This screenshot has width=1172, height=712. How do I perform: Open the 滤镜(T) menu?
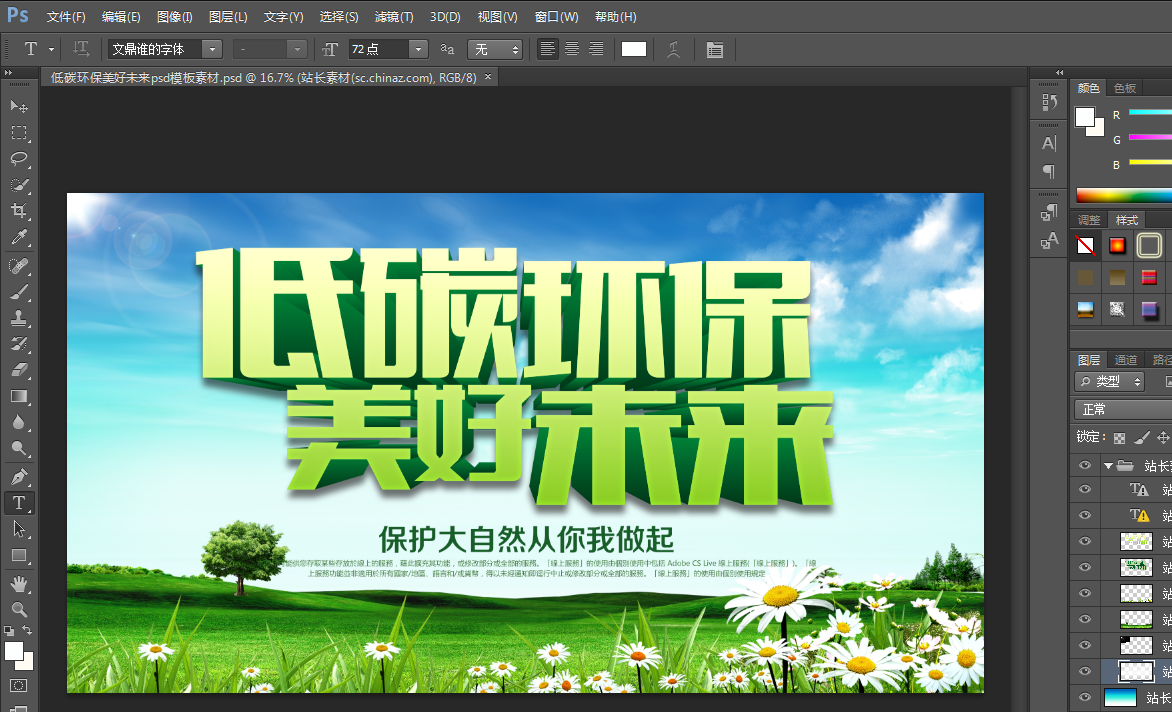[394, 16]
